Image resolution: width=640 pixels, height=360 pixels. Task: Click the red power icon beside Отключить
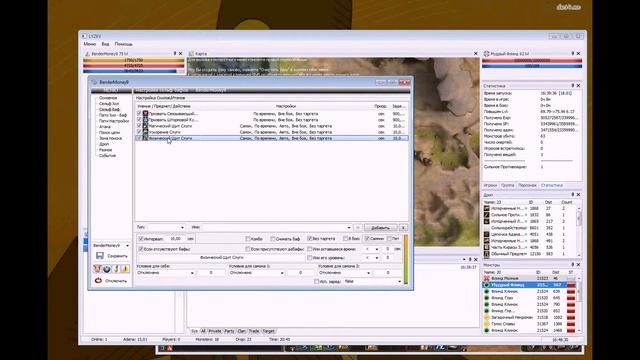point(98,281)
